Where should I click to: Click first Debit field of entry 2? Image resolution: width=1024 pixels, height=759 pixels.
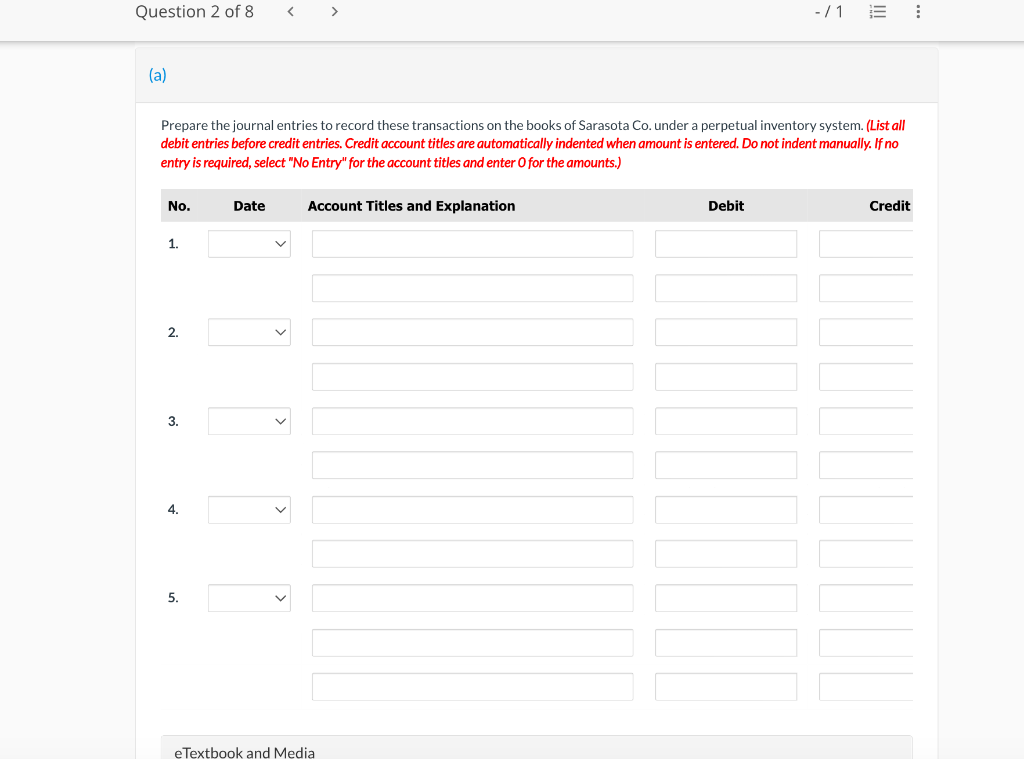coord(726,332)
